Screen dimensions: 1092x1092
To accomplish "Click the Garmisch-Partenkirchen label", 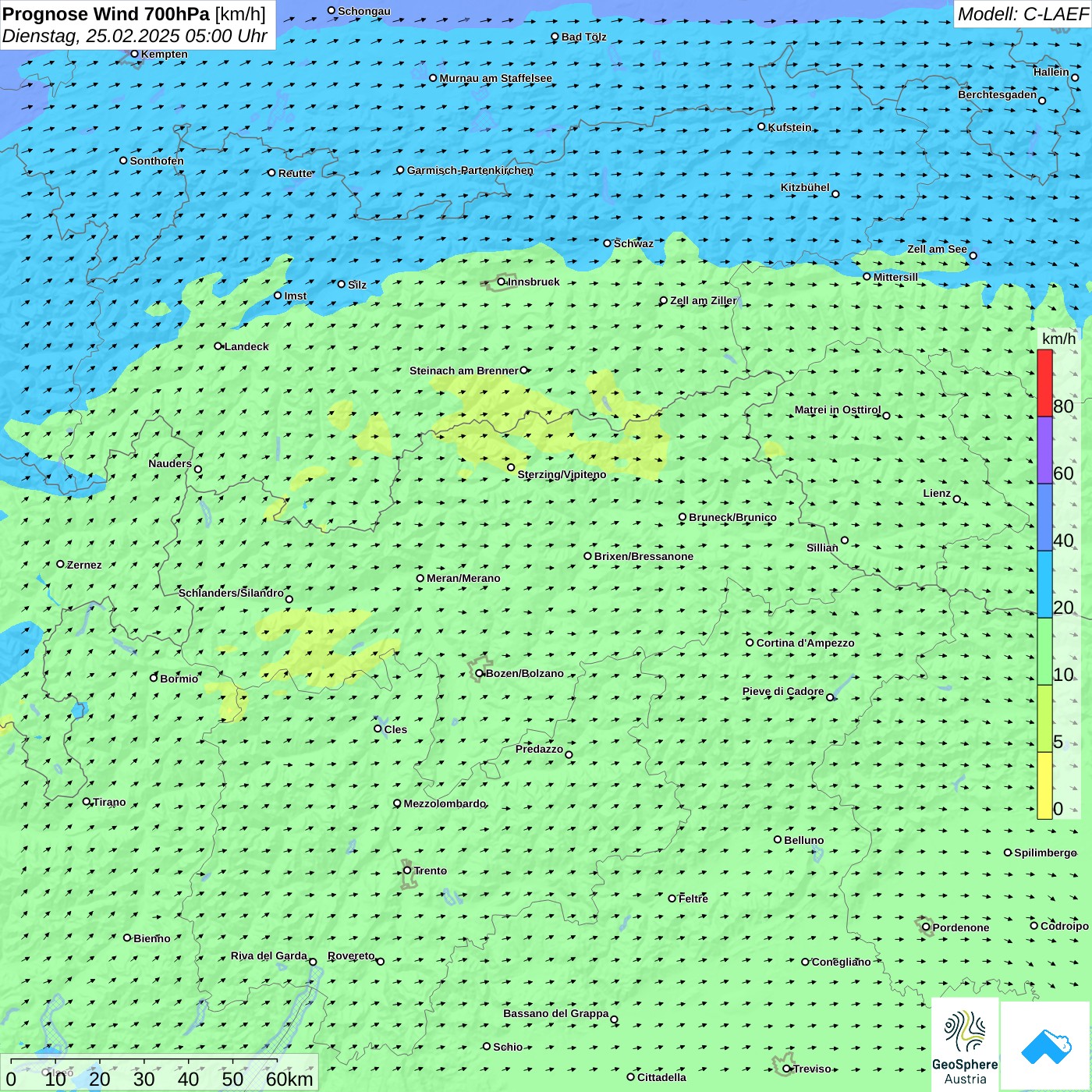I will tap(470, 170).
